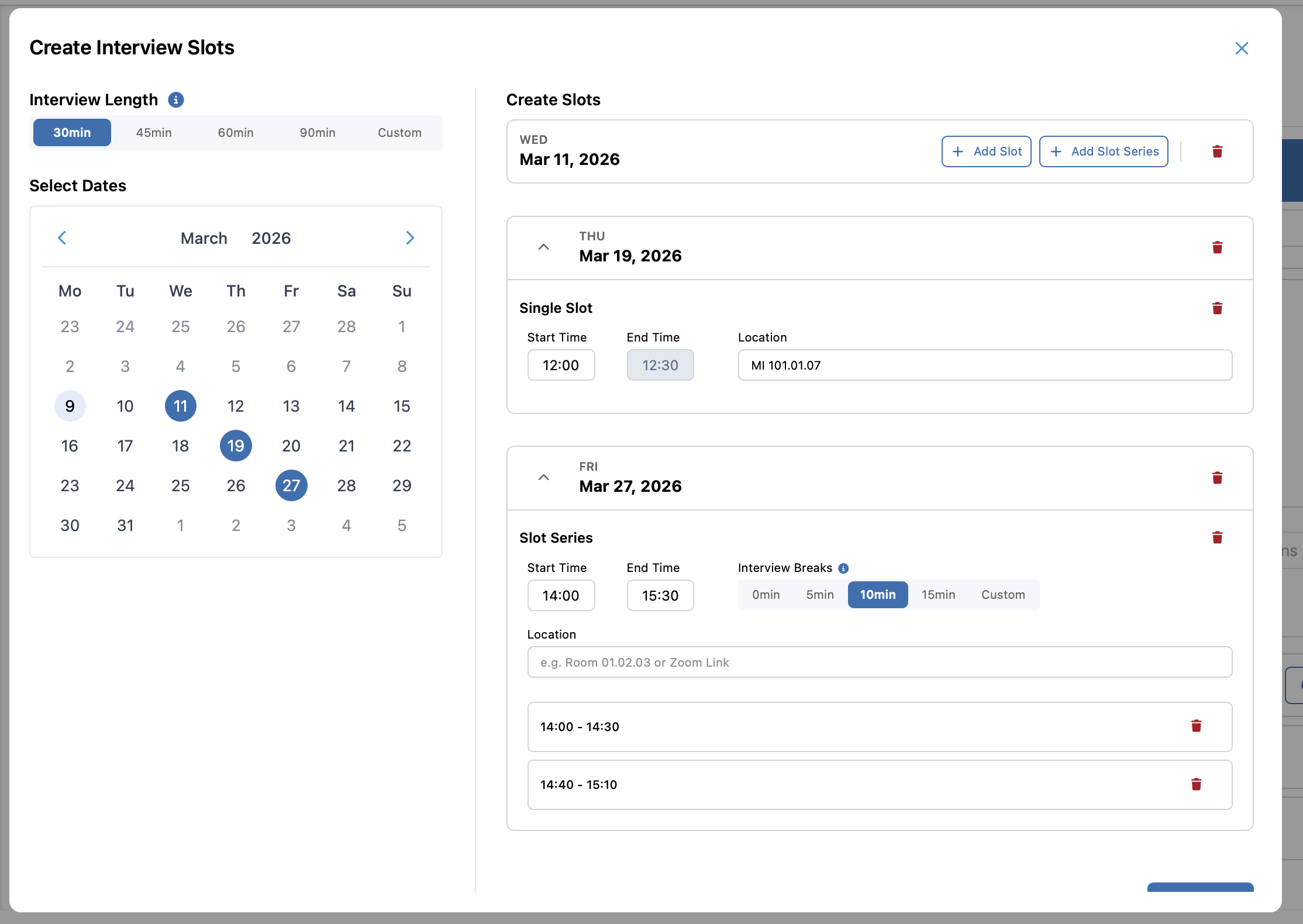This screenshot has height=924, width=1303.
Task: Select 45min interview length
Action: point(153,132)
